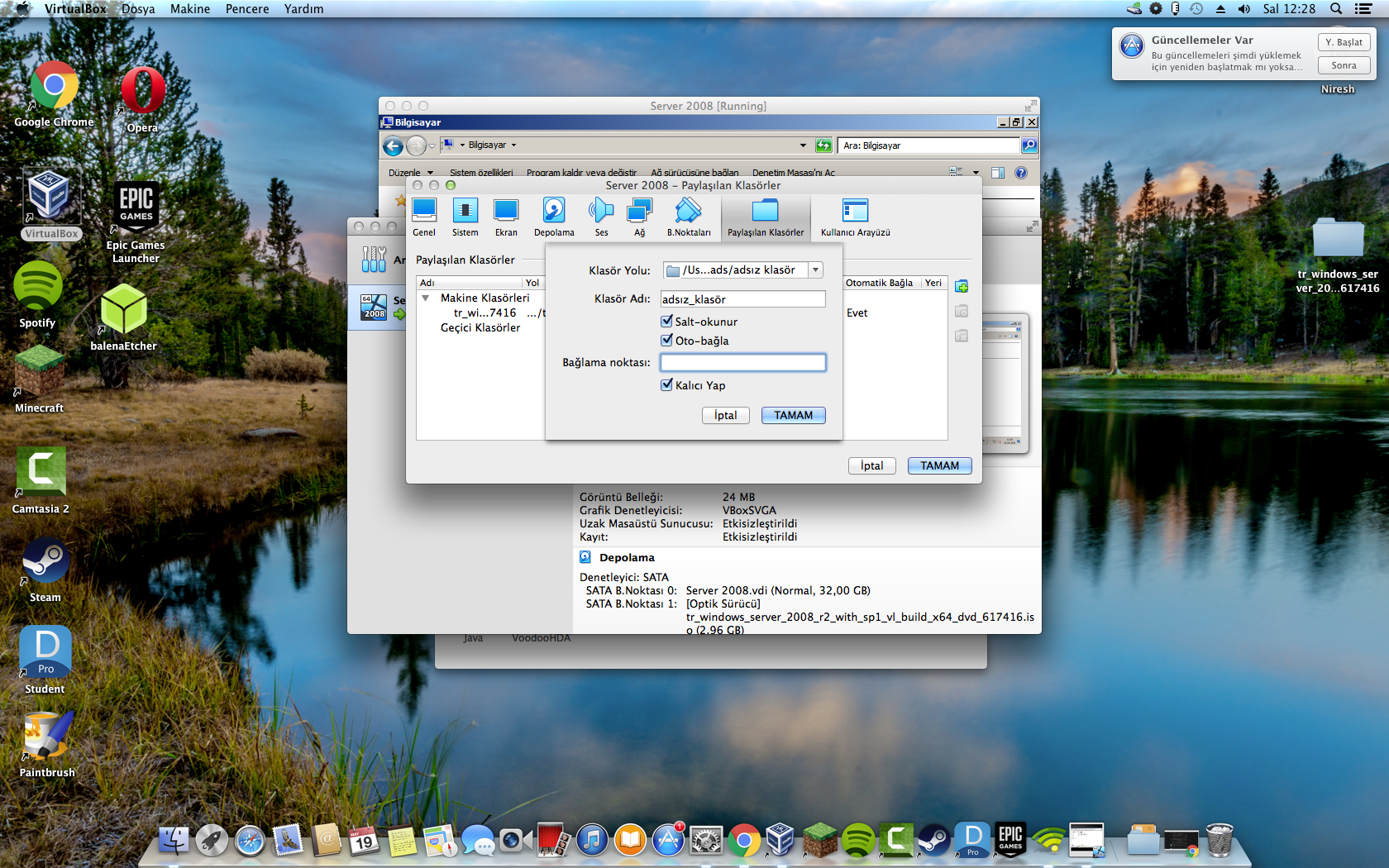Click Sonra on the update notification
This screenshot has width=1389, height=868.
click(1343, 65)
